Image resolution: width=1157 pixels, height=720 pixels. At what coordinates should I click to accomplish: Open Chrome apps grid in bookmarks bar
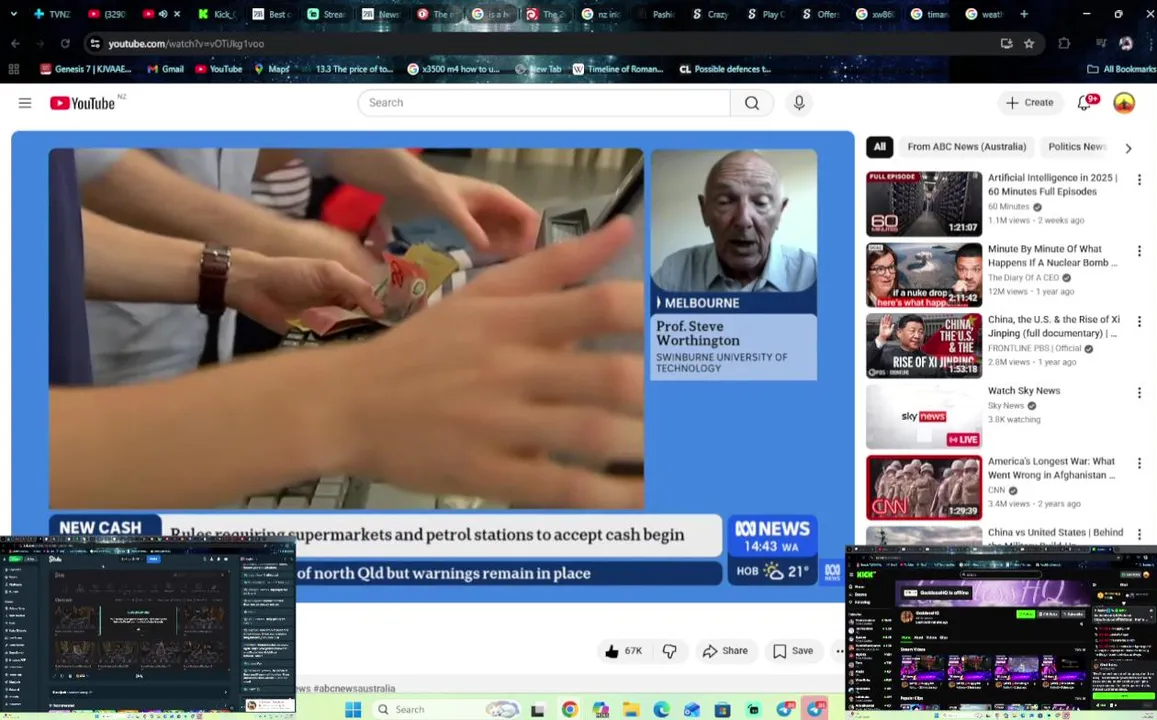(13, 69)
